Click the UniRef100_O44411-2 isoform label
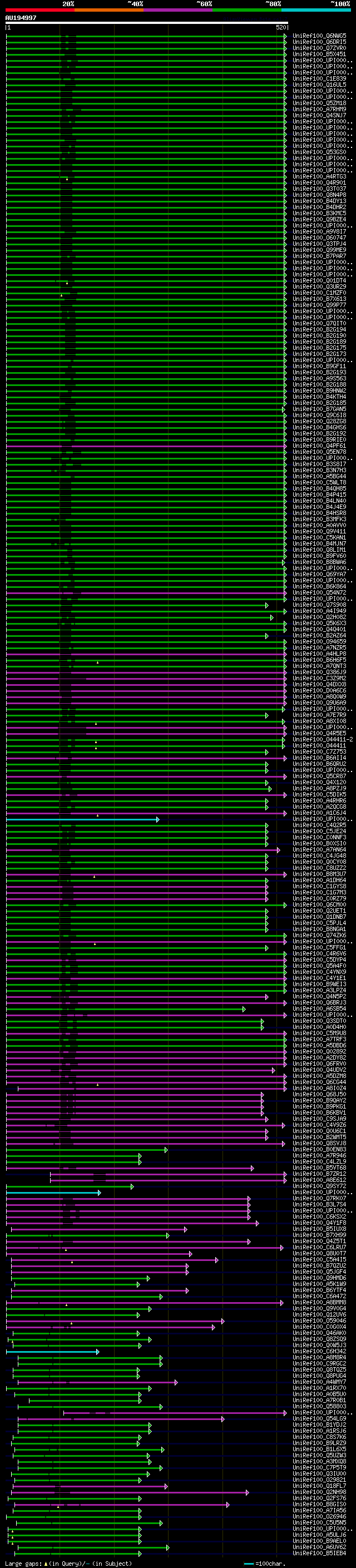The height and width of the screenshot is (1568, 356). coord(323,740)
